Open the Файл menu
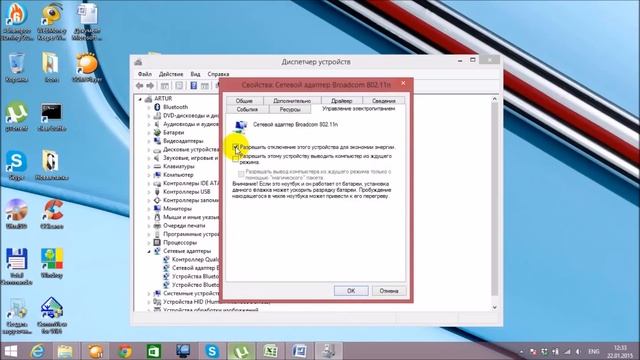 click(144, 74)
